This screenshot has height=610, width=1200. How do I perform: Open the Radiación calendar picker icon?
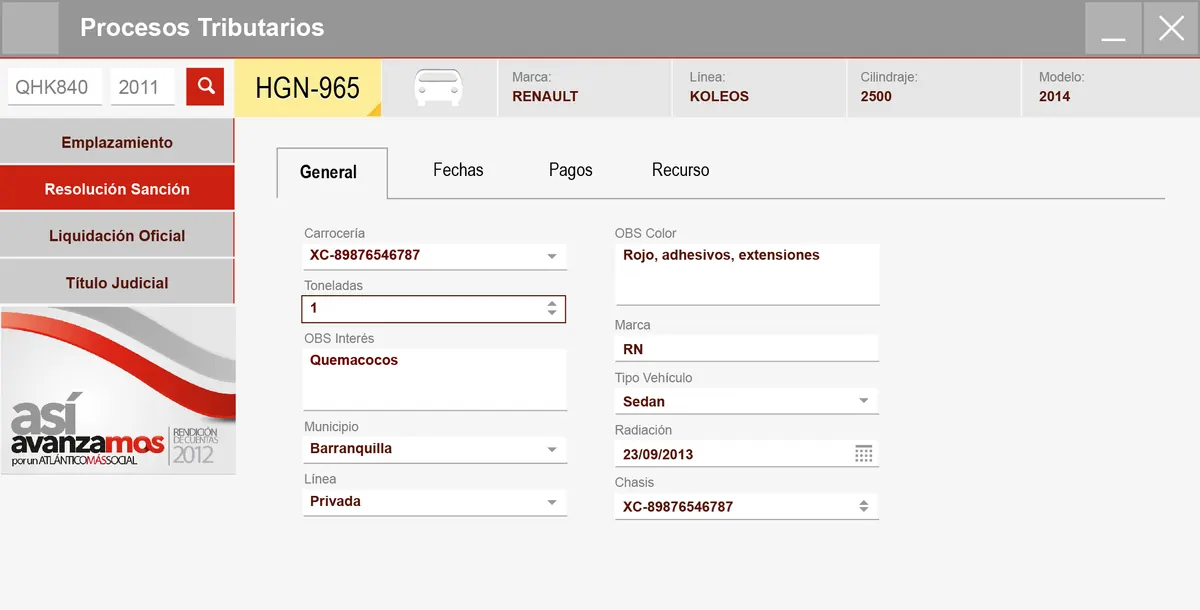[x=864, y=454]
